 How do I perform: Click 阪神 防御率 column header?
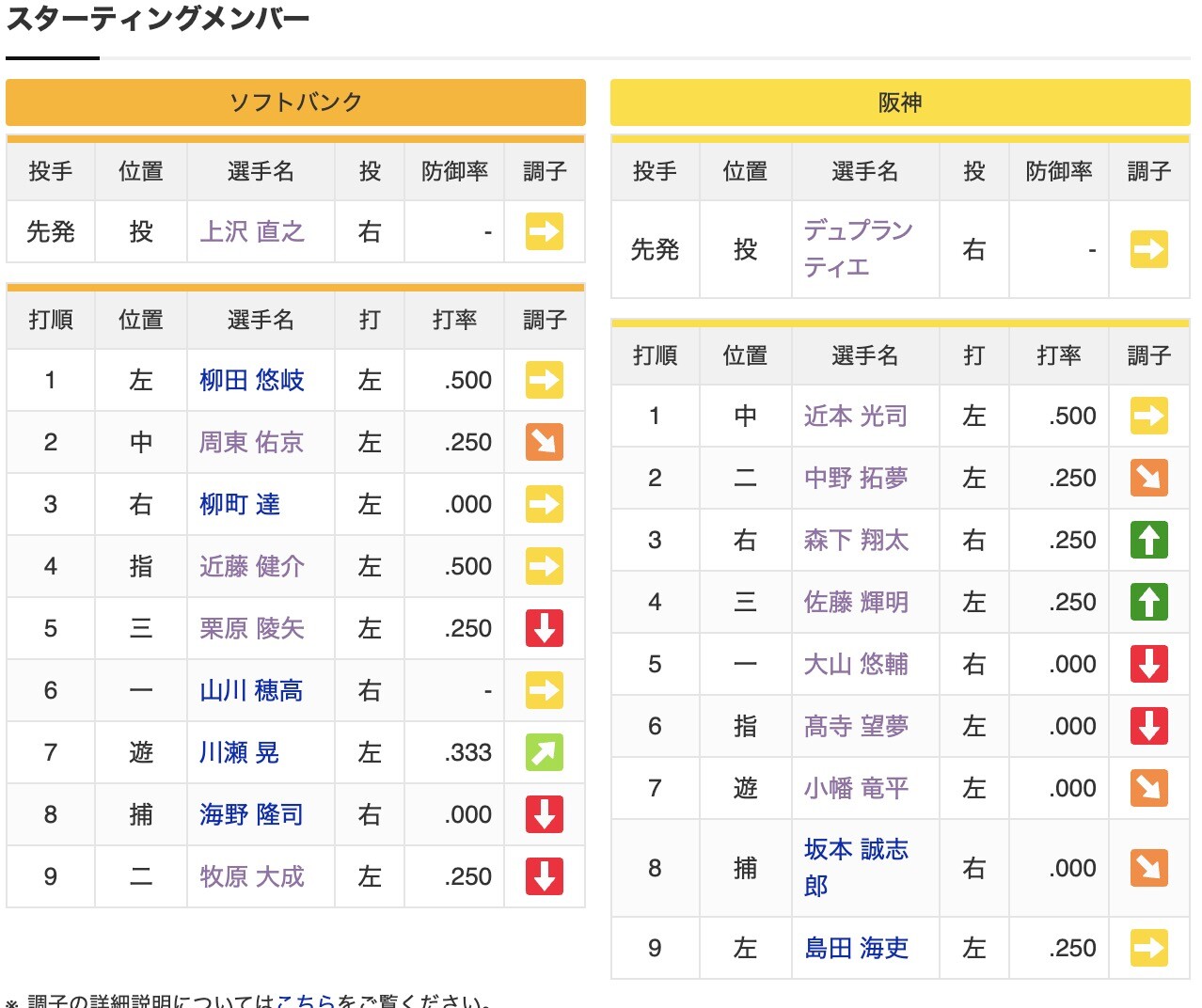coord(1059,171)
